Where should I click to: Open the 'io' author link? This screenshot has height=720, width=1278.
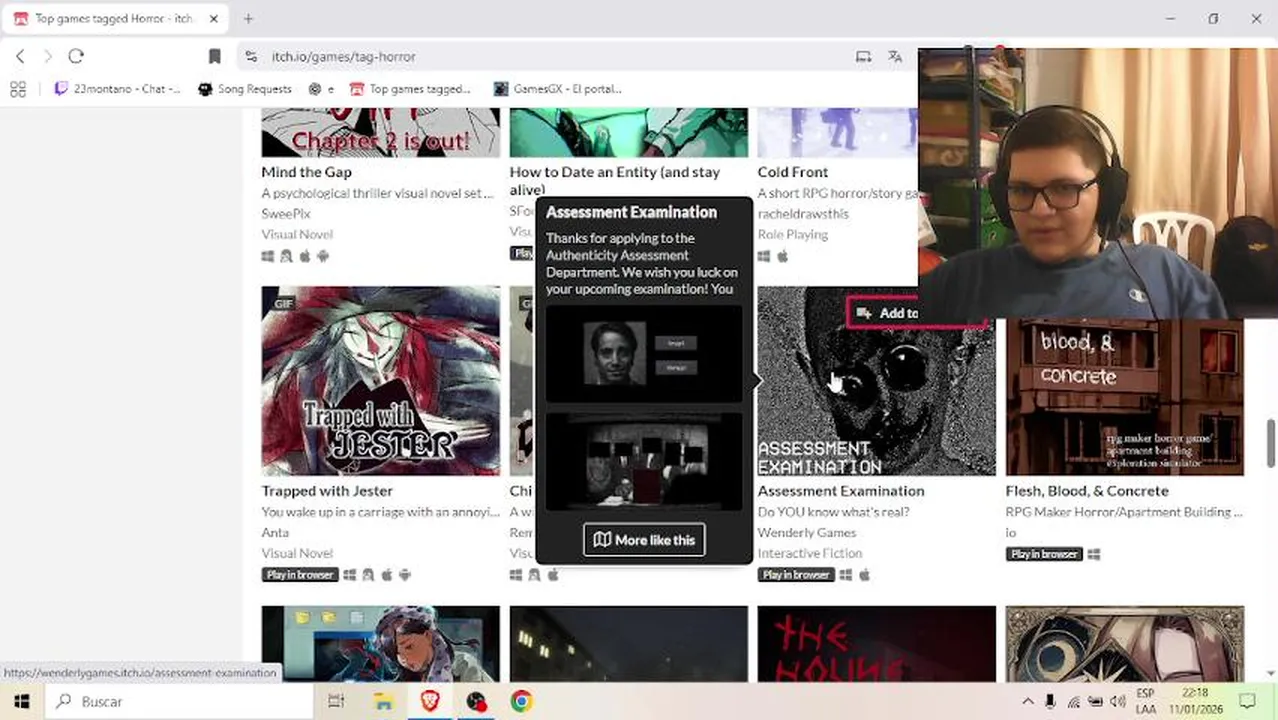click(1011, 532)
